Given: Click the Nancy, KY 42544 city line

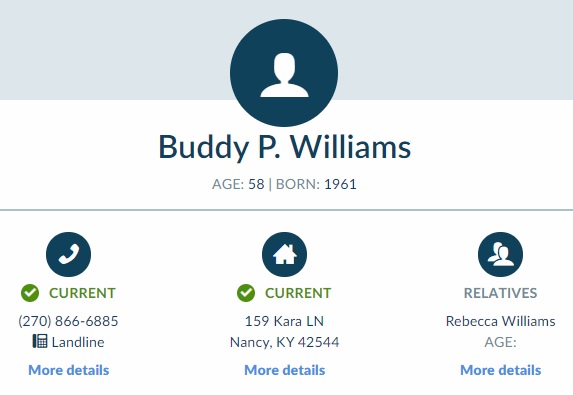Looking at the screenshot, I should [284, 342].
